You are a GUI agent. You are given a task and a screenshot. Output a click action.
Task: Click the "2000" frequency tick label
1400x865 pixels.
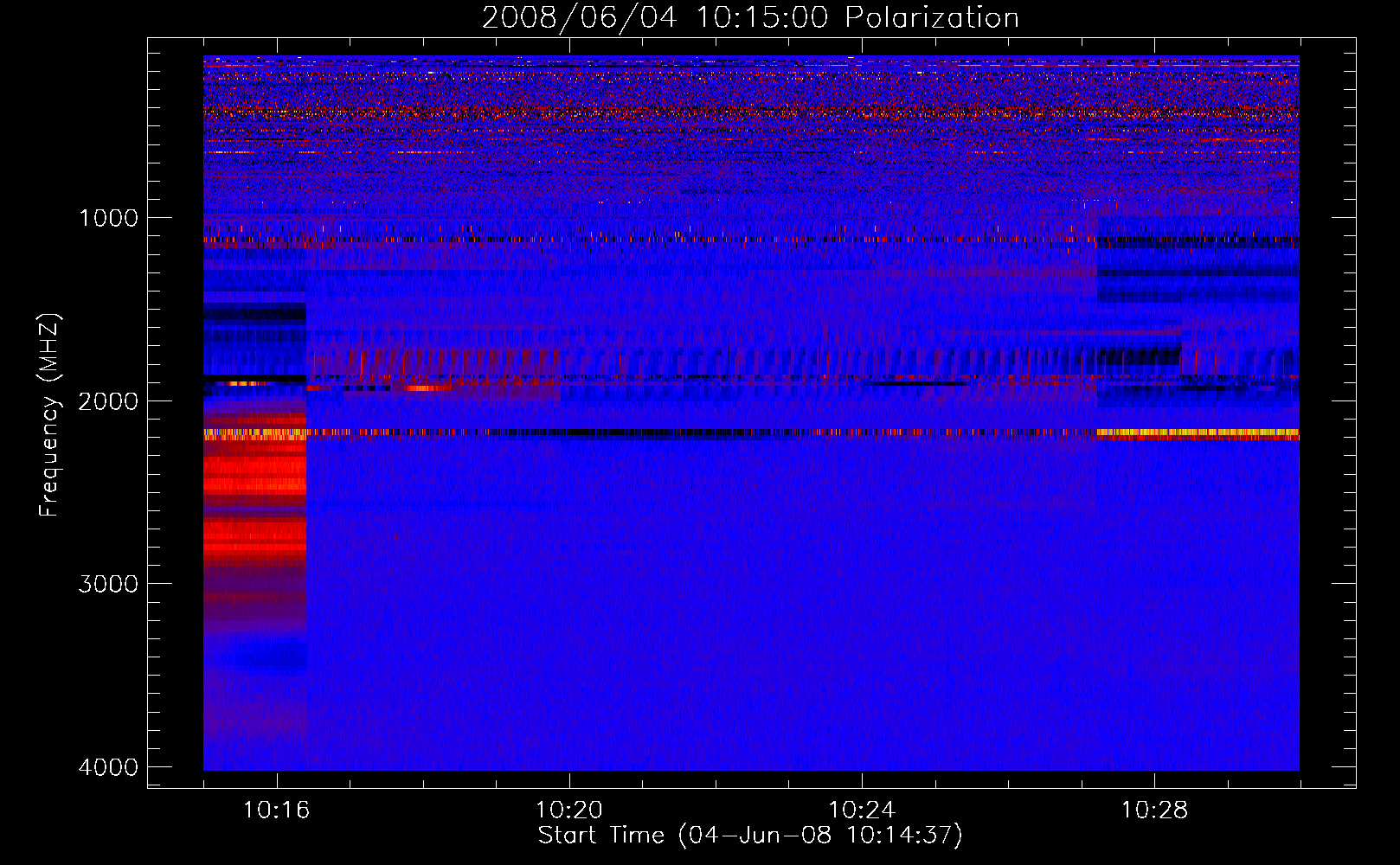click(x=108, y=400)
